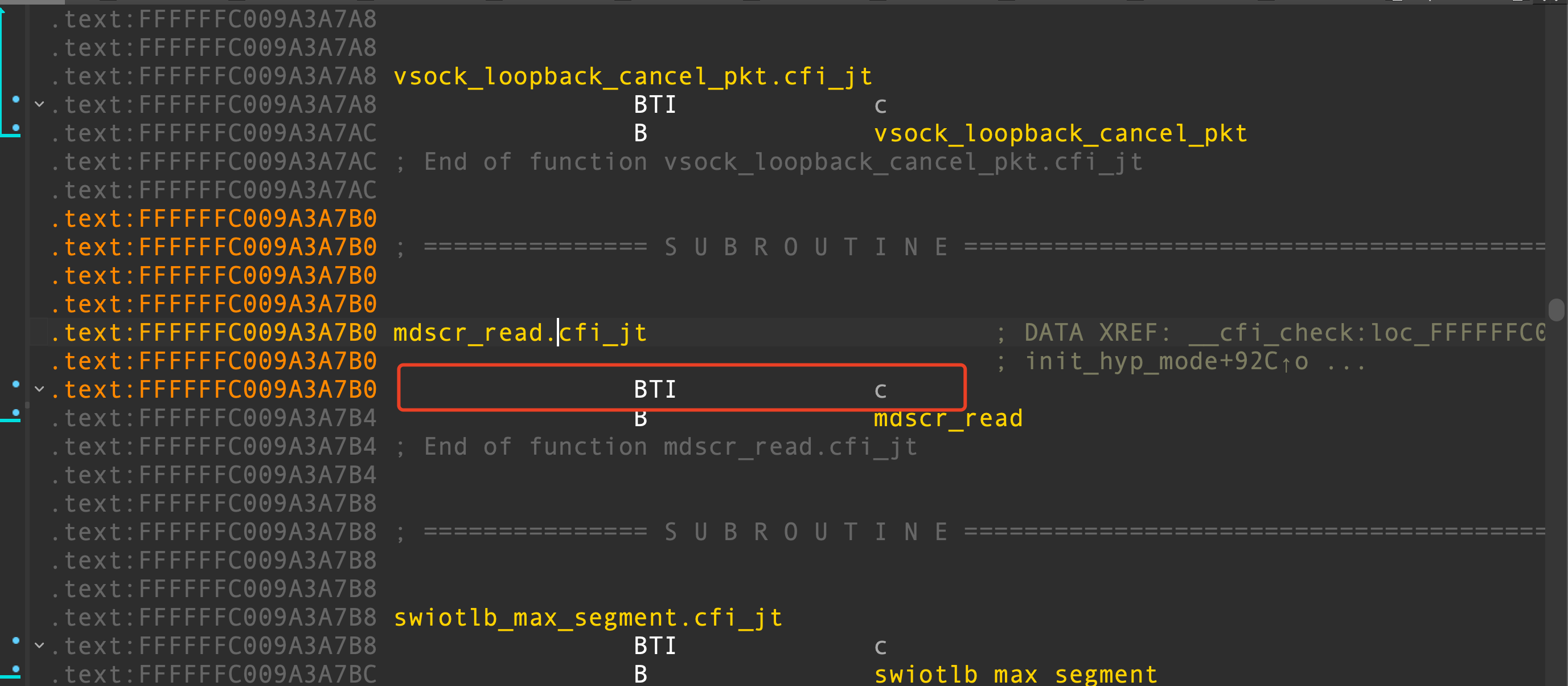Click the mdscr_read.cfi_jt function label

[x=519, y=333]
